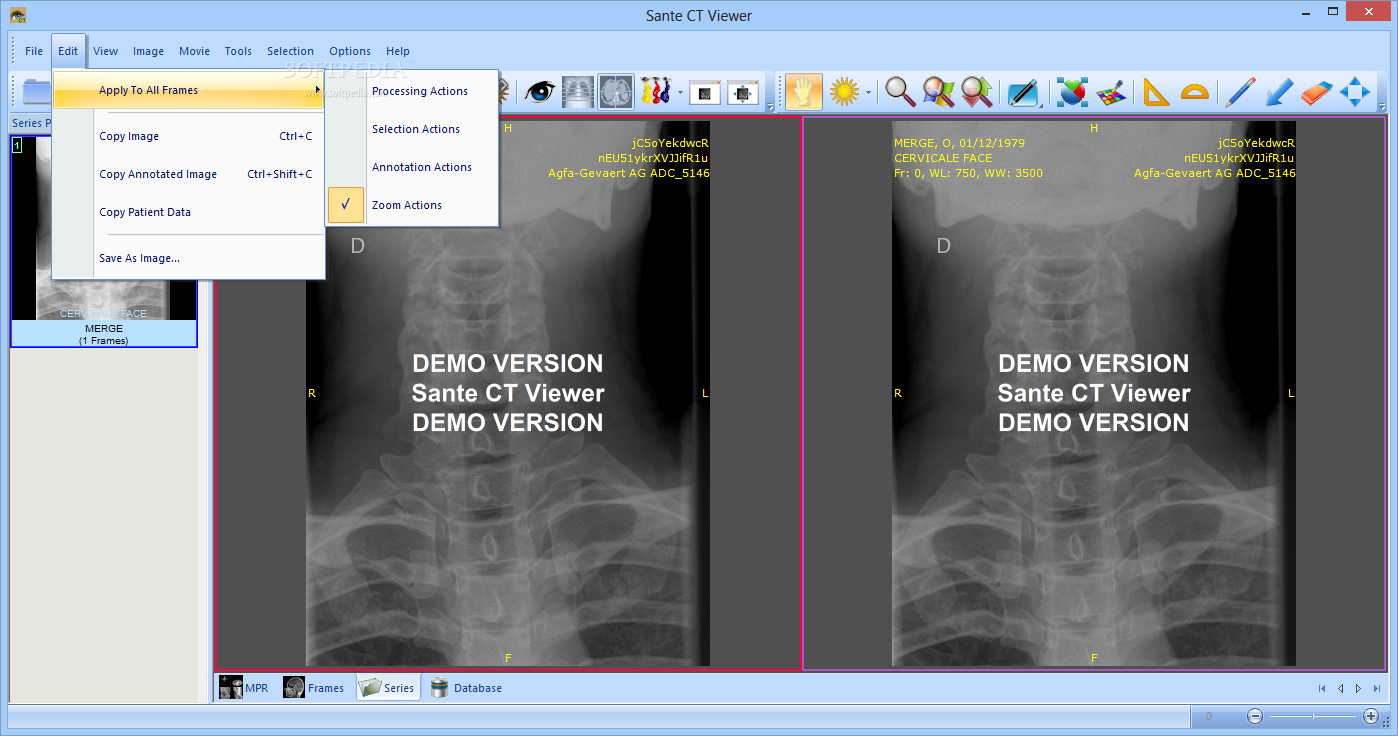Click the fit-image window with arrows icon

(743, 92)
